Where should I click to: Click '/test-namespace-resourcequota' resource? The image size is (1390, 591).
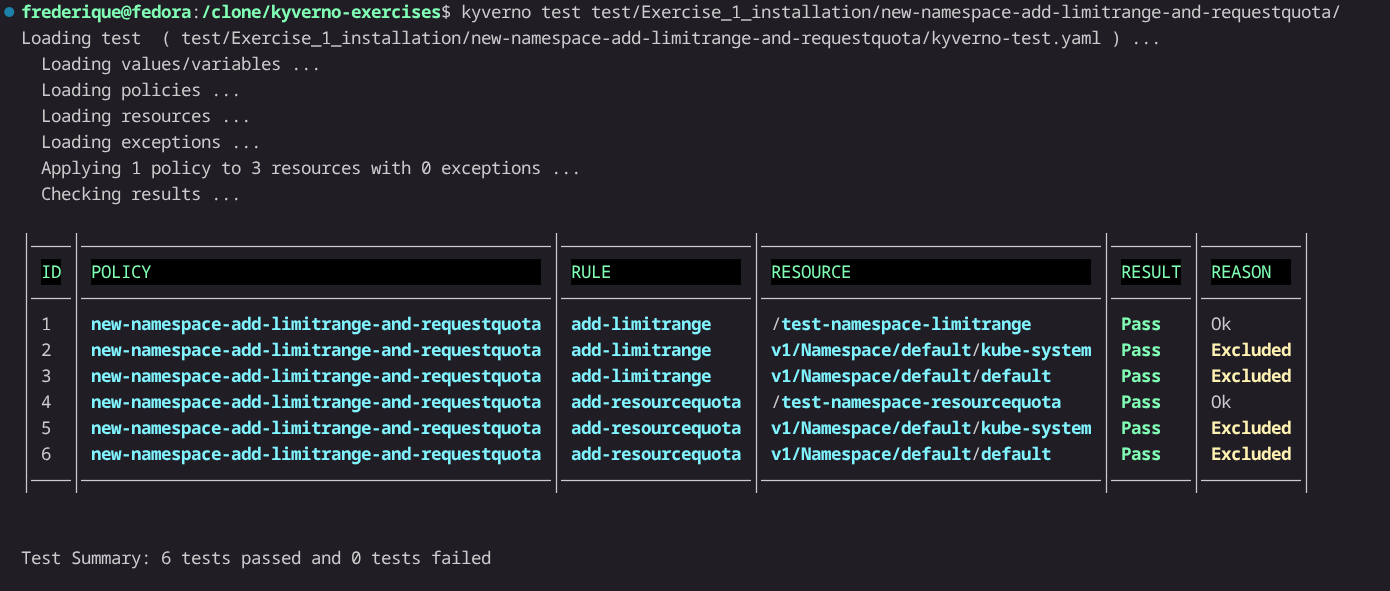pyautogui.click(x=916, y=402)
